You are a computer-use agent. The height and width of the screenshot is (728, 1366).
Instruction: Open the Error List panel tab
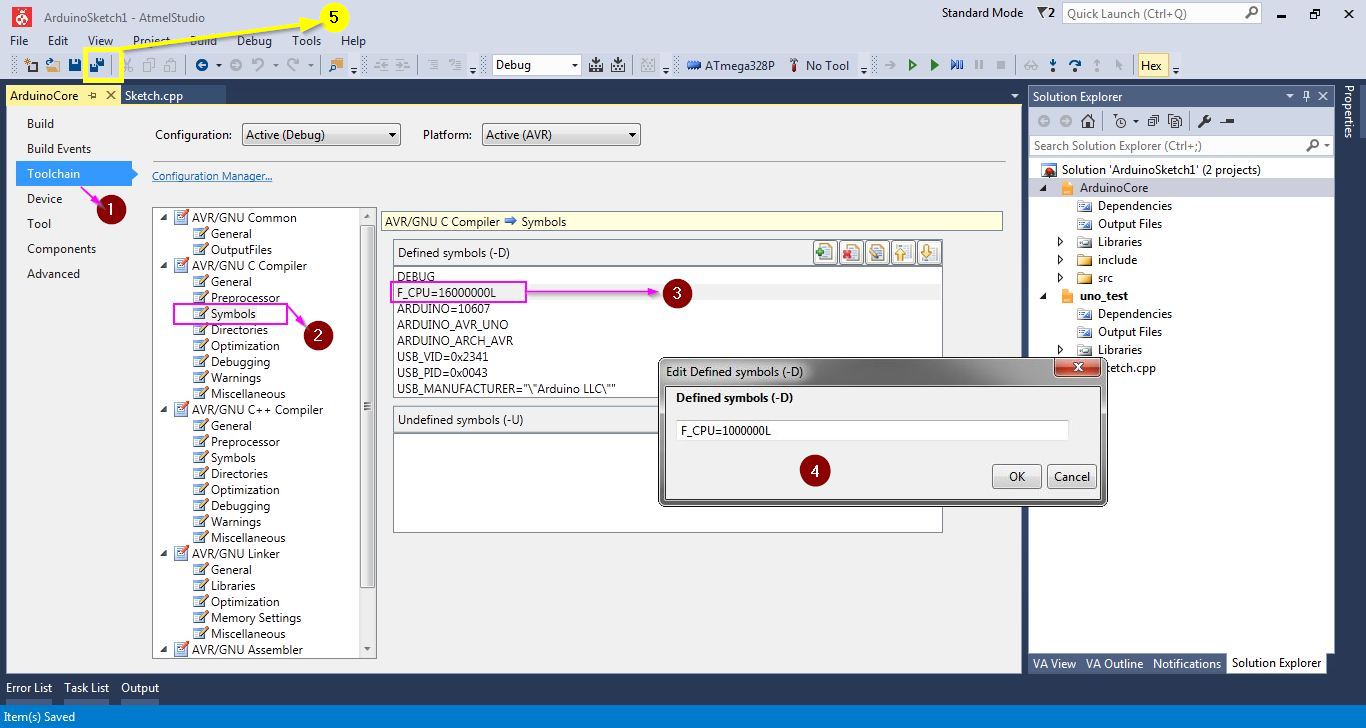click(29, 687)
